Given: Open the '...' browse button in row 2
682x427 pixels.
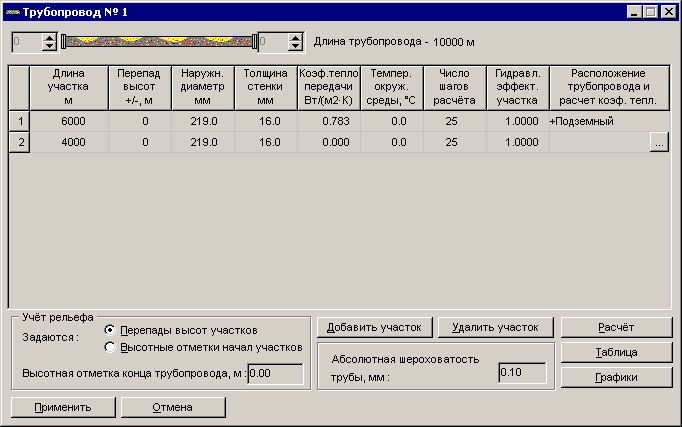Looking at the screenshot, I should point(659,142).
